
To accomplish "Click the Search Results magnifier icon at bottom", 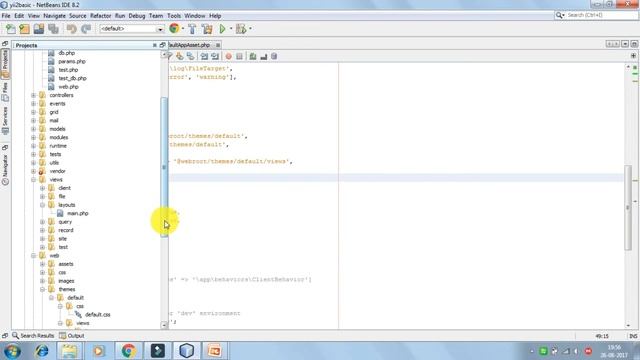I will (16, 336).
